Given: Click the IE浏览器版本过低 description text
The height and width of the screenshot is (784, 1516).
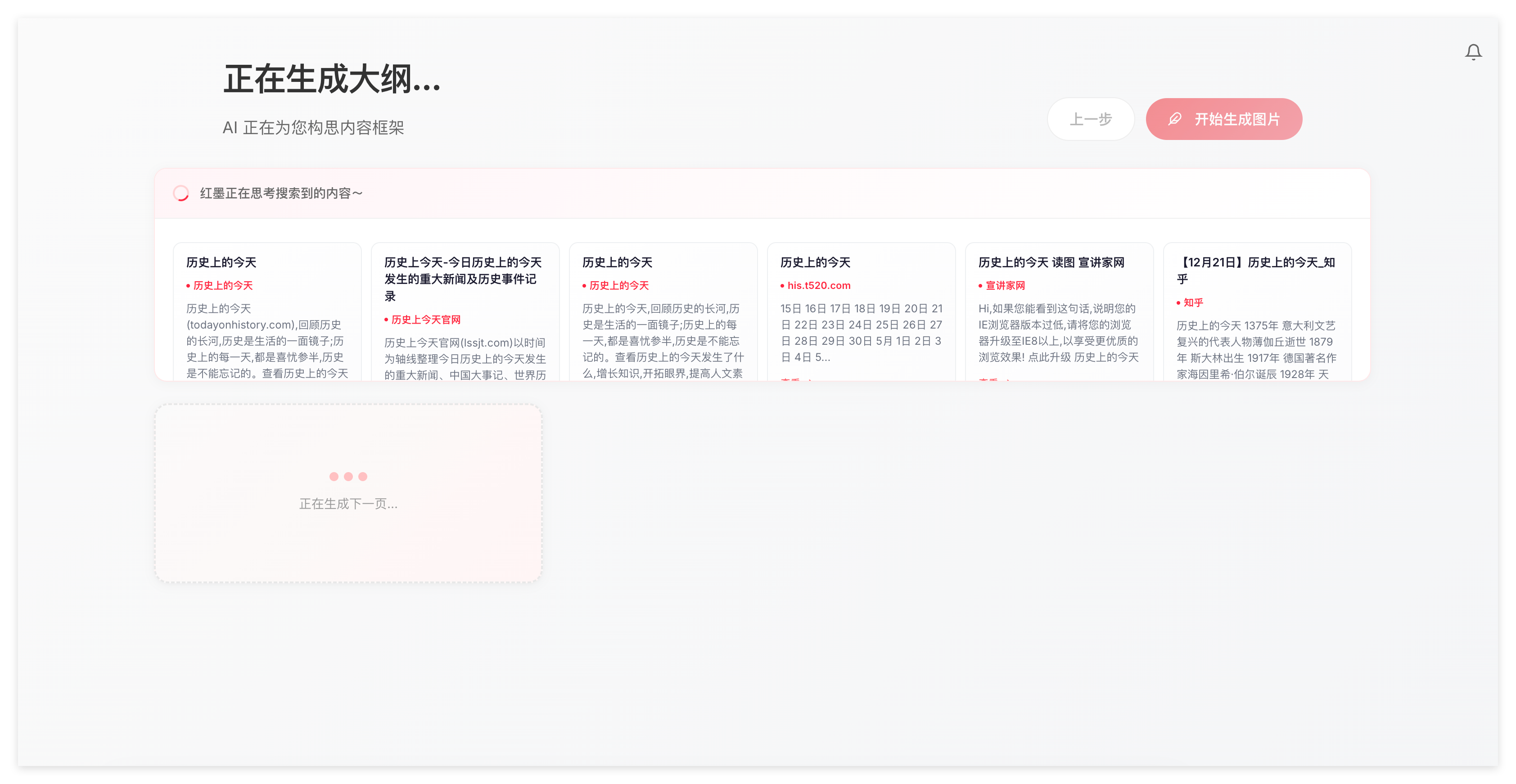Looking at the screenshot, I should [1059, 333].
